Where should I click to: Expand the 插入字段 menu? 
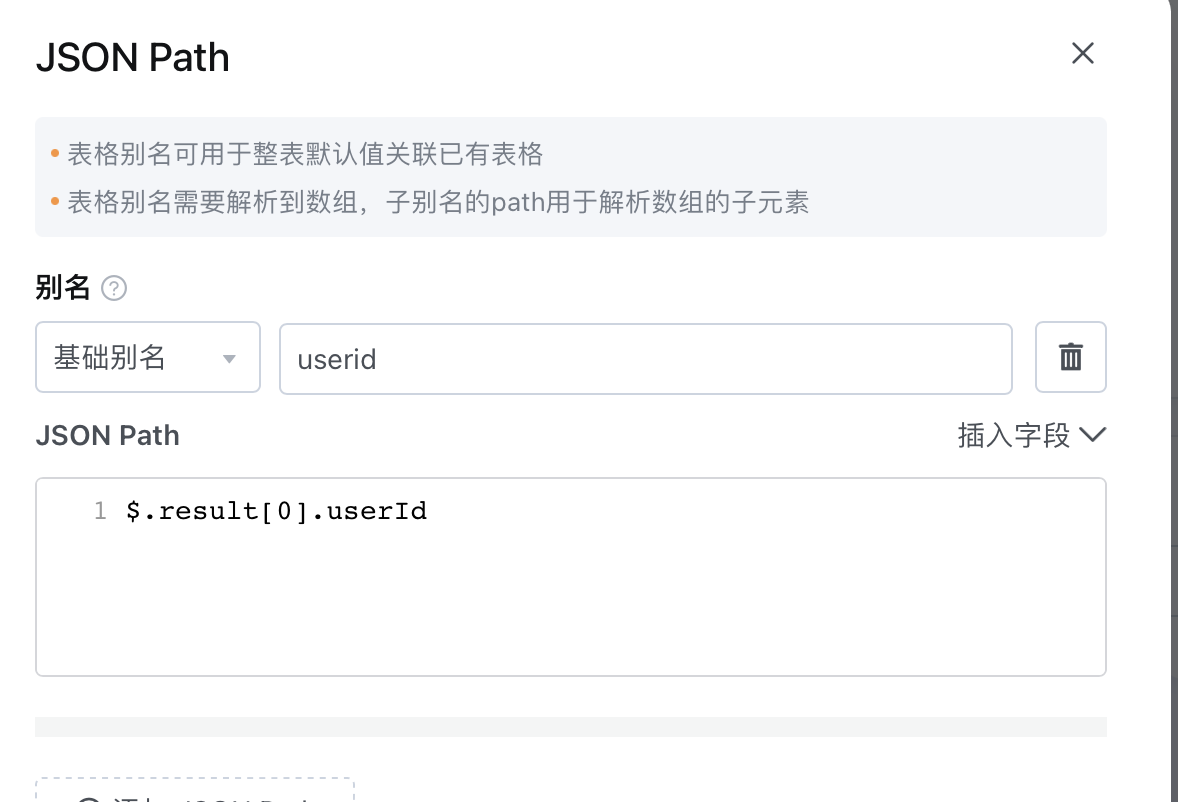(1032, 436)
